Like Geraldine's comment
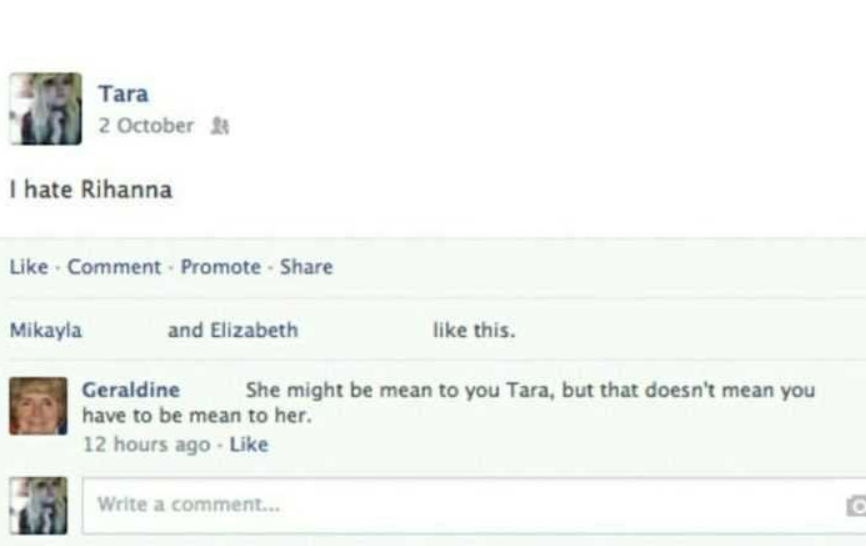This screenshot has width=866, height=546. pyautogui.click(x=249, y=444)
